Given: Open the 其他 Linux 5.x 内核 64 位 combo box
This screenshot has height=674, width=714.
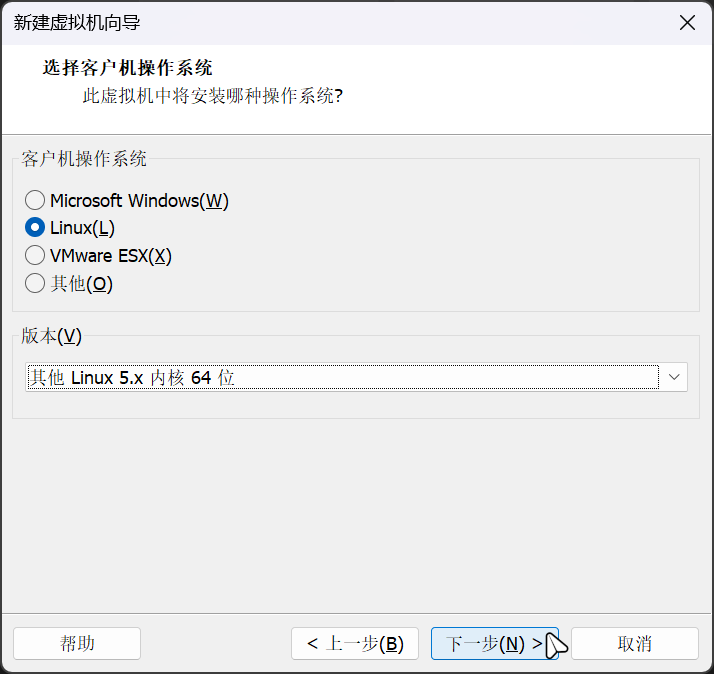Looking at the screenshot, I should pyautogui.click(x=356, y=377).
